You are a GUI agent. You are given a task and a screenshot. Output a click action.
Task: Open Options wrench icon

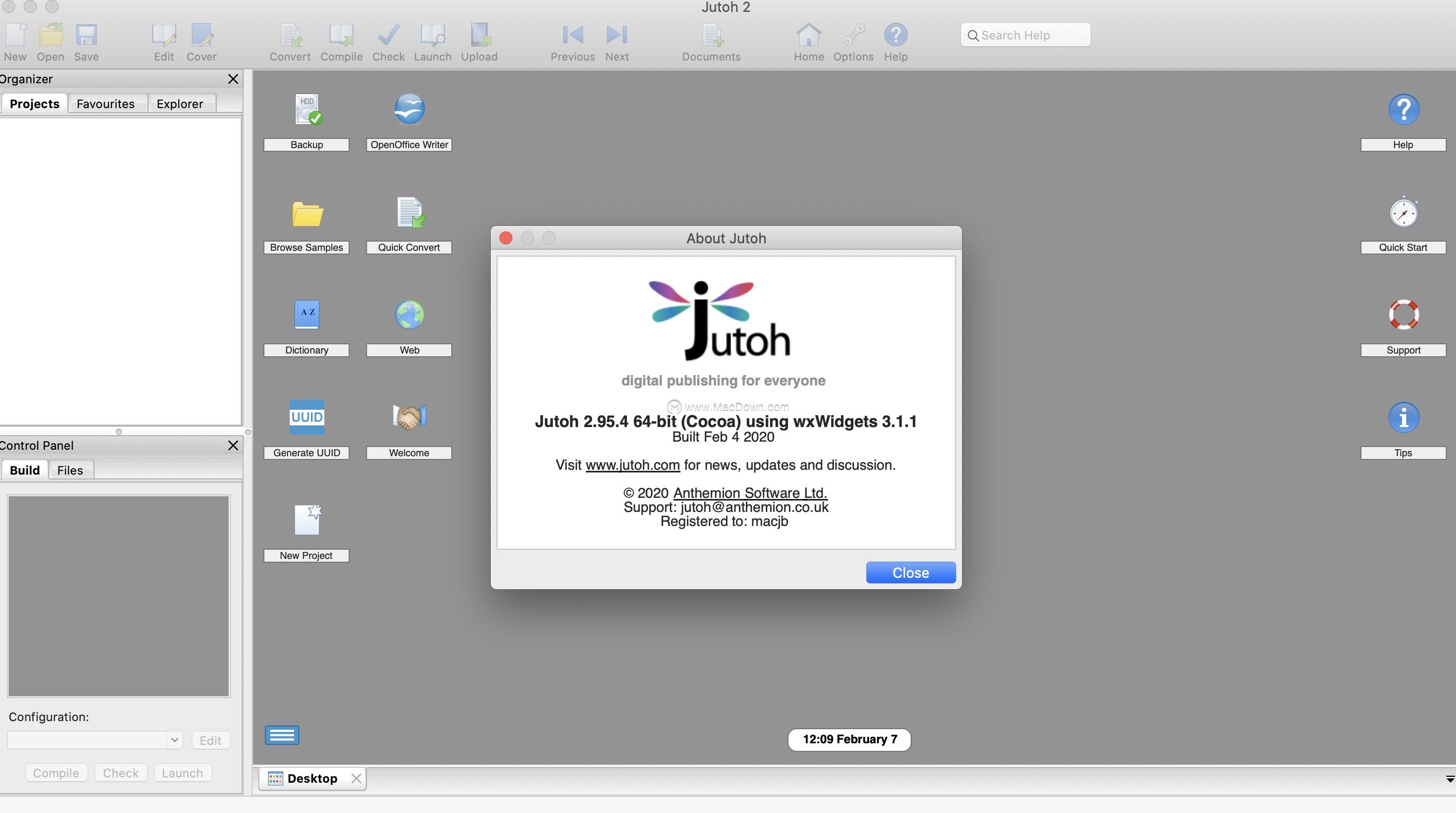click(x=853, y=35)
